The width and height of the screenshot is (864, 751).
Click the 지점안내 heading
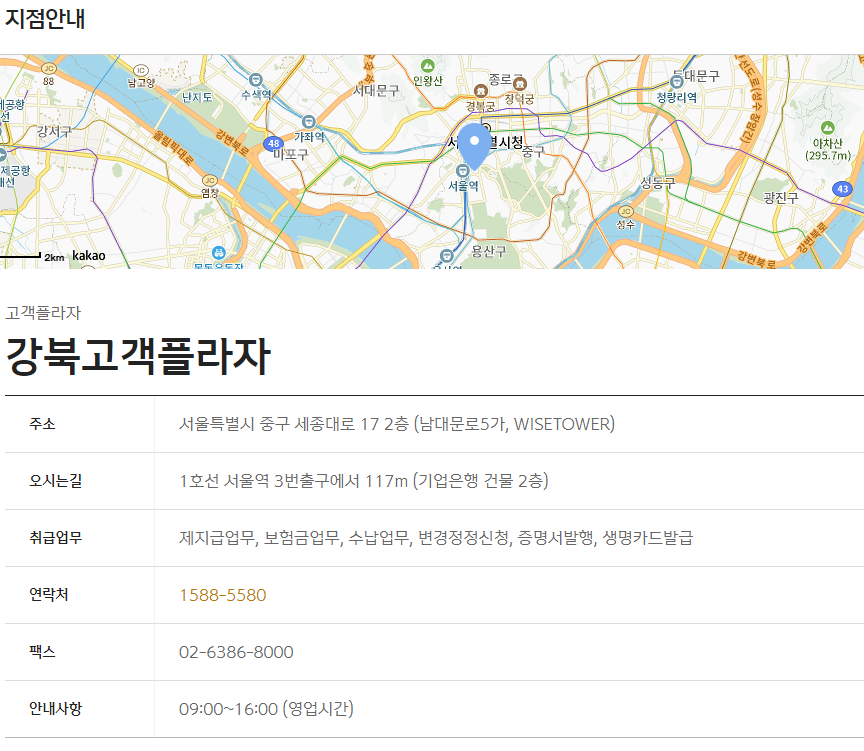pyautogui.click(x=45, y=18)
